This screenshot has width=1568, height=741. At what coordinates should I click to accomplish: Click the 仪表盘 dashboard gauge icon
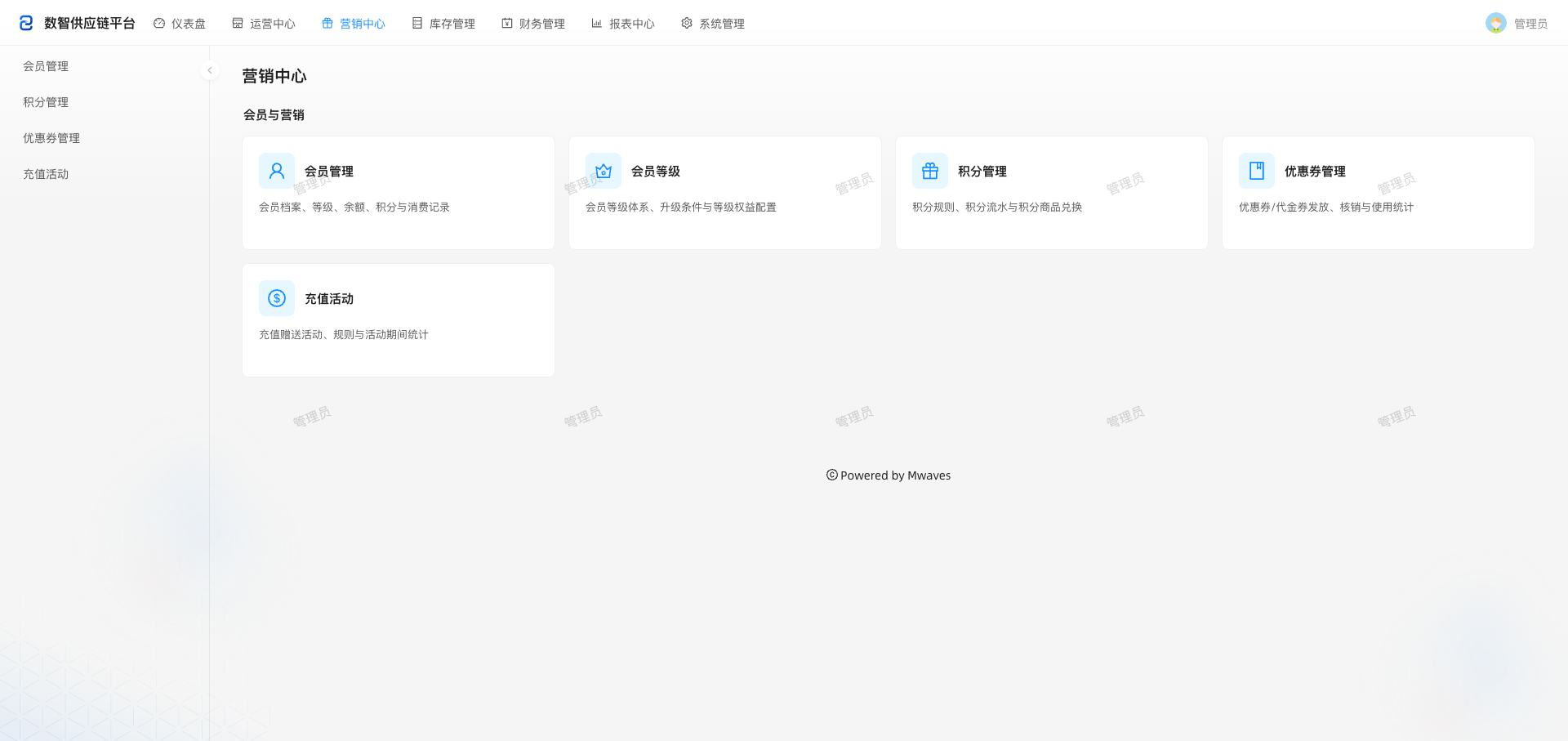159,23
